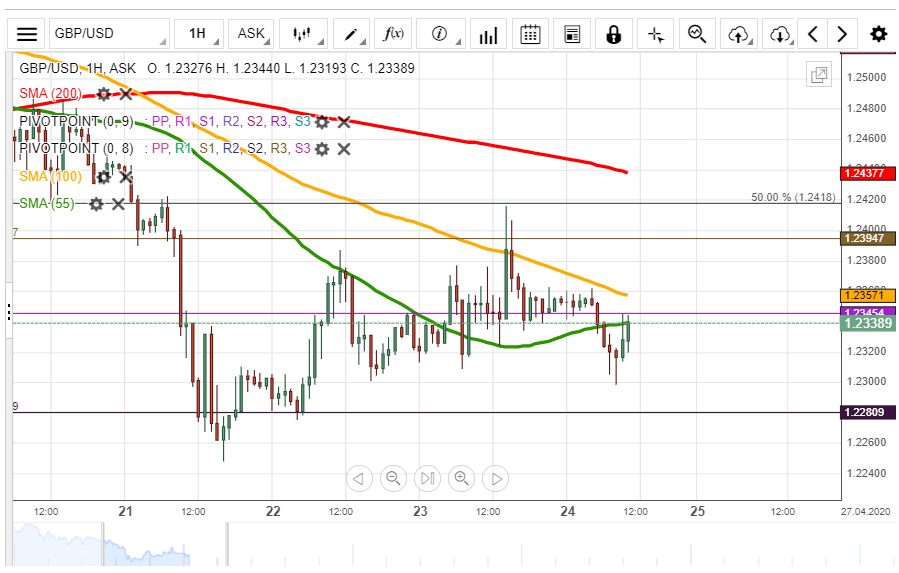Click the green 1.23389 current price label
The height and width of the screenshot is (573, 899).
click(867, 323)
